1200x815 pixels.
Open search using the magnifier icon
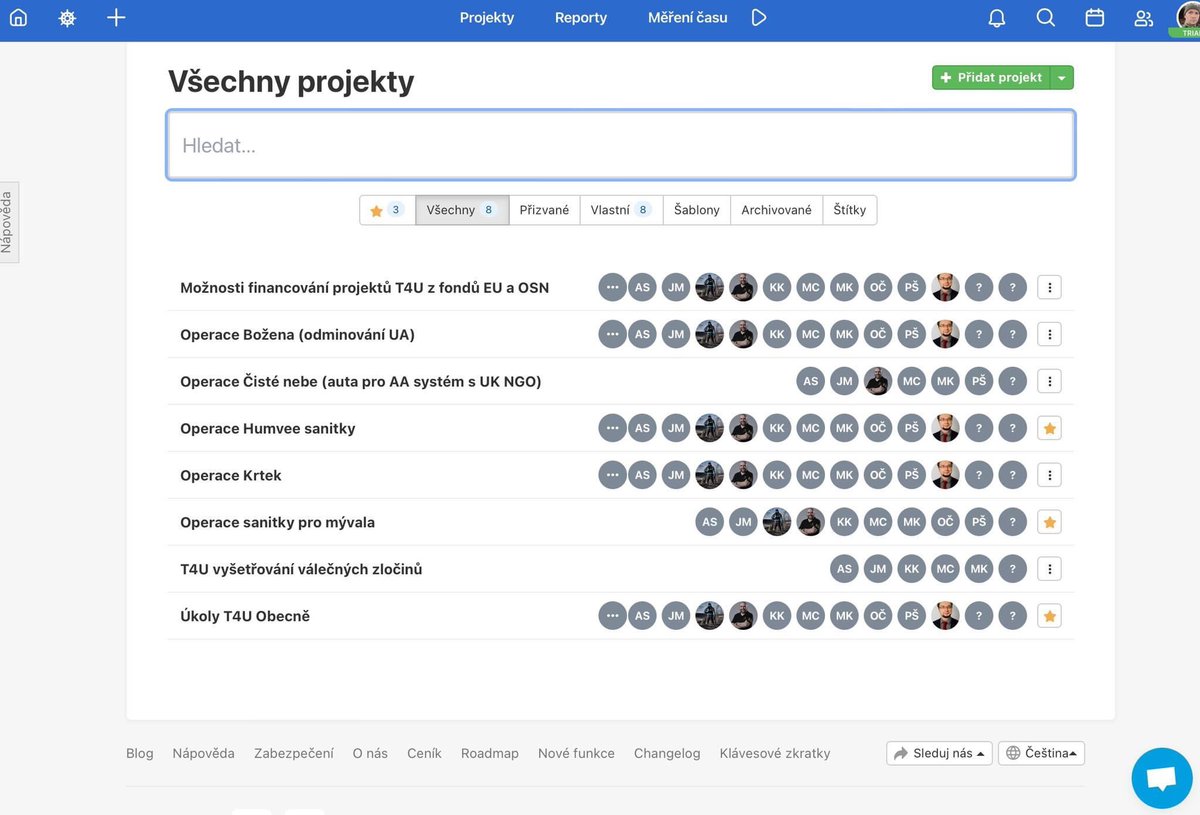tap(1045, 17)
